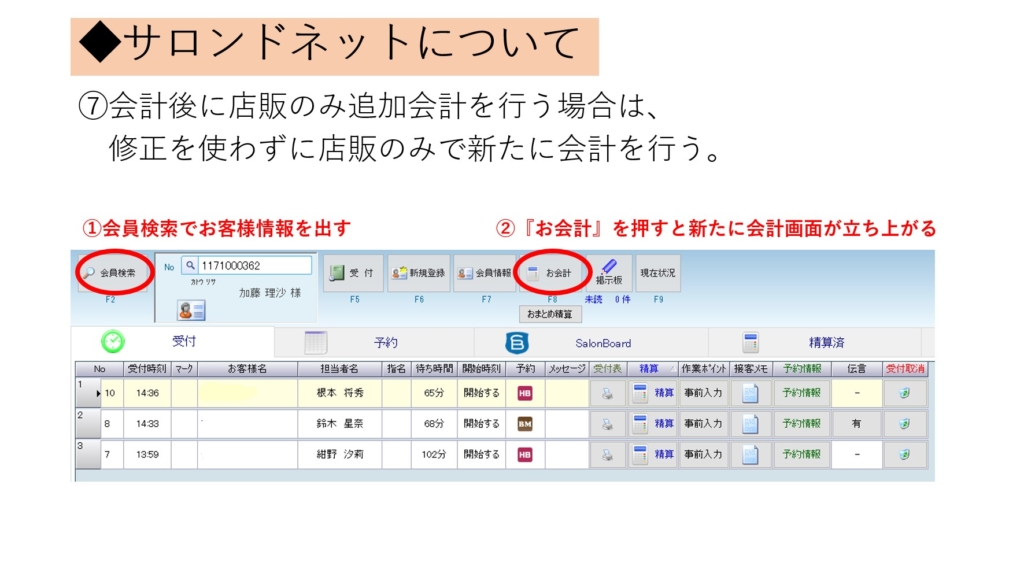Click the 受付時刻 column header
This screenshot has height=573, width=1024.
coord(147,369)
